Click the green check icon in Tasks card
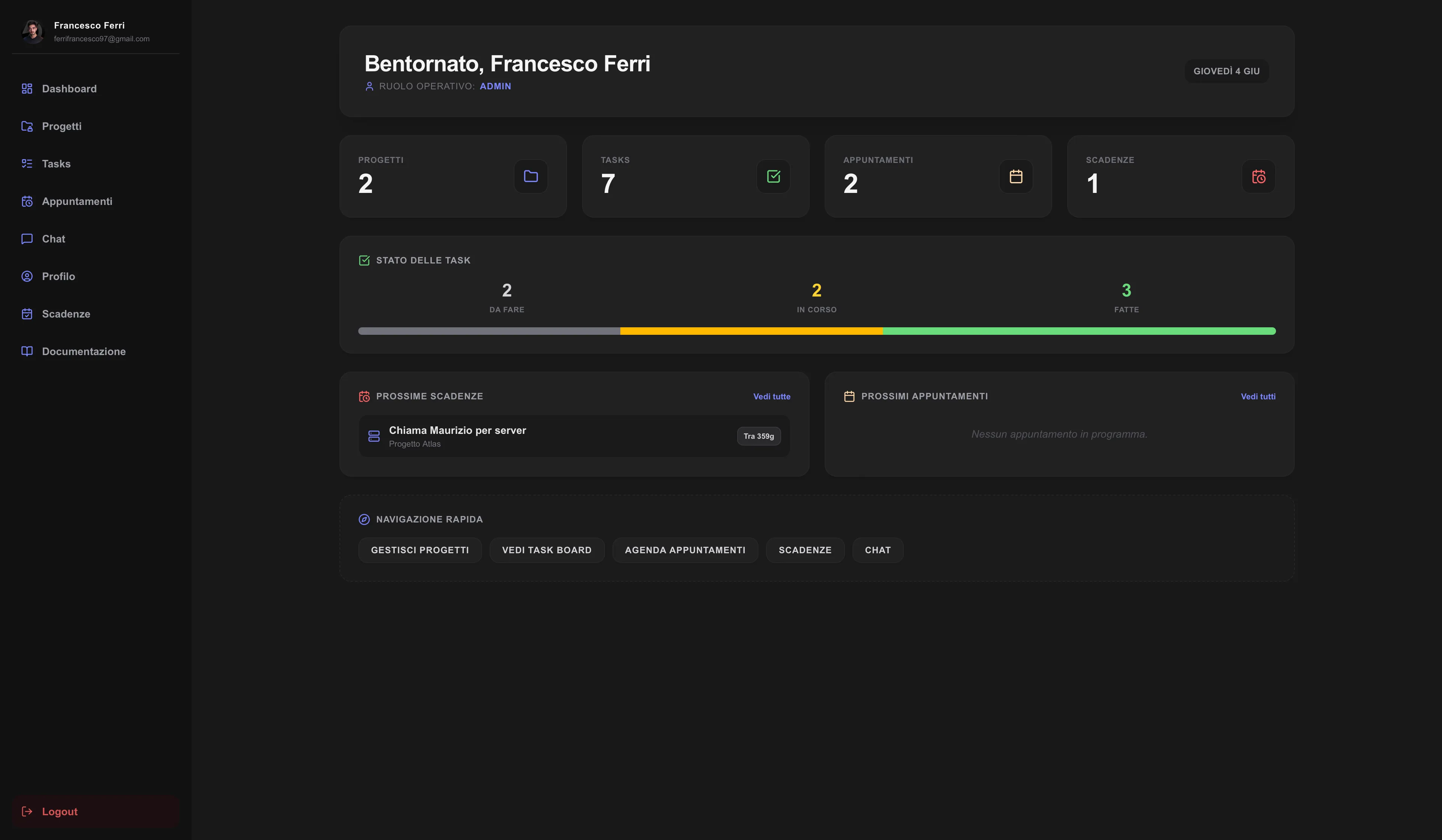This screenshot has width=1442, height=840. (774, 177)
